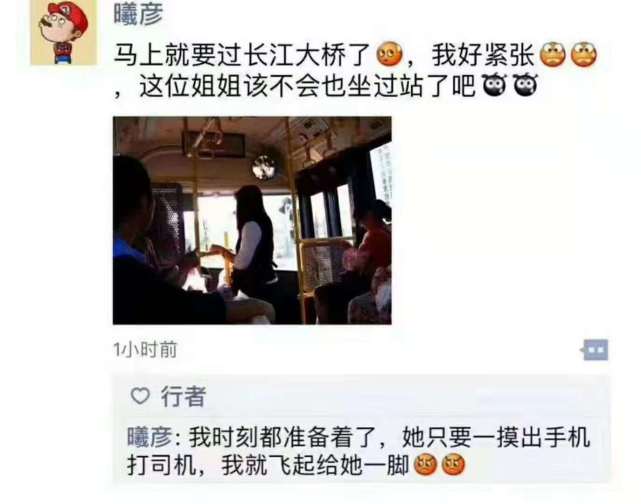Tap the comment line 打司机，我就飞起给她一脚
This screenshot has height=504, width=641.
(x=268, y=465)
